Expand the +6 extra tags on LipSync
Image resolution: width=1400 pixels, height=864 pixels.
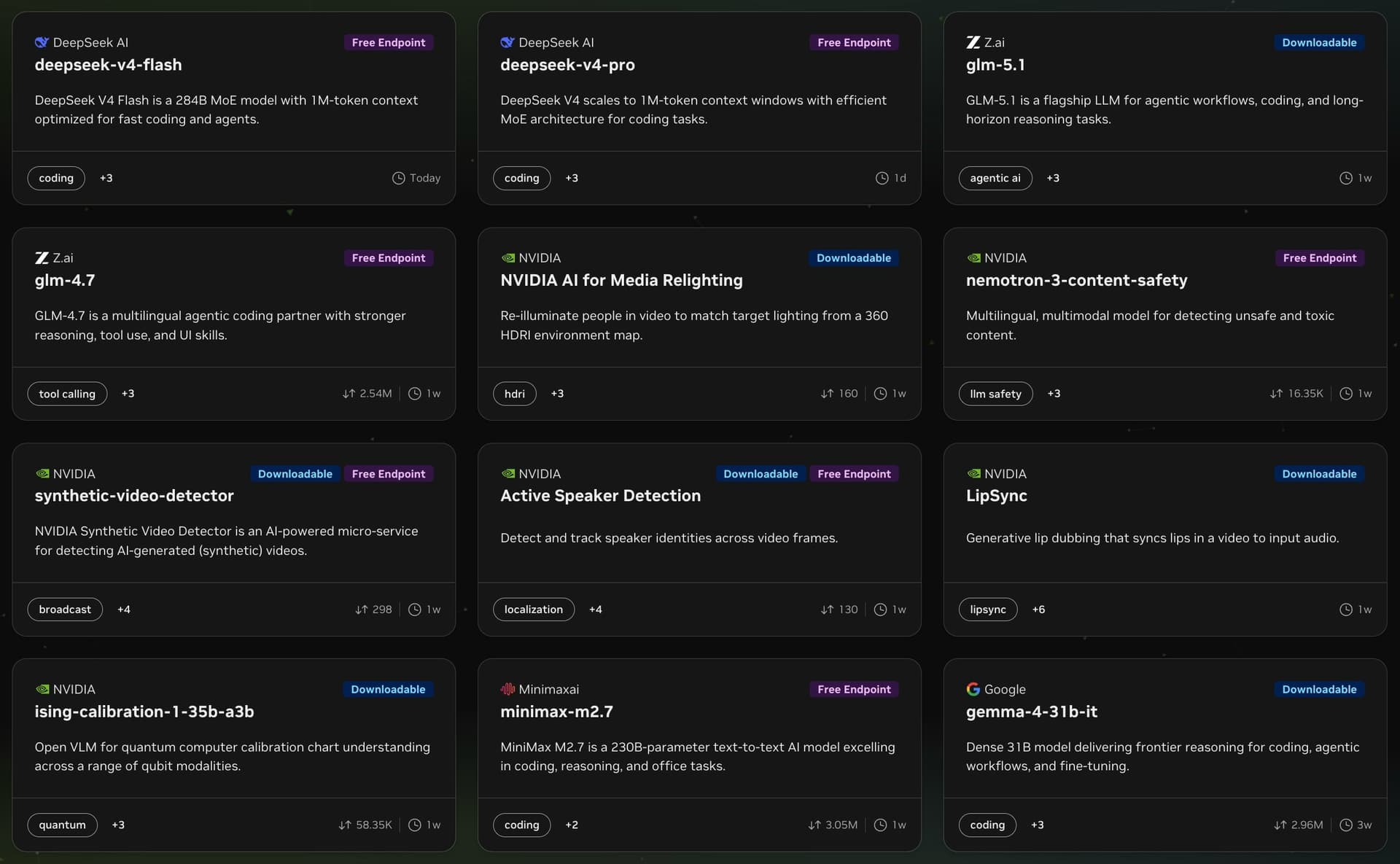[x=1038, y=610]
